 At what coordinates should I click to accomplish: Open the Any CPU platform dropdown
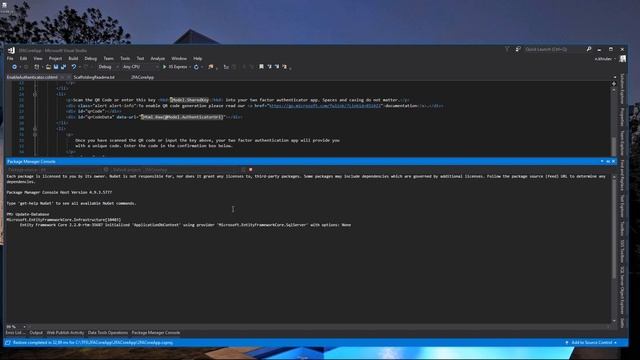point(140,67)
